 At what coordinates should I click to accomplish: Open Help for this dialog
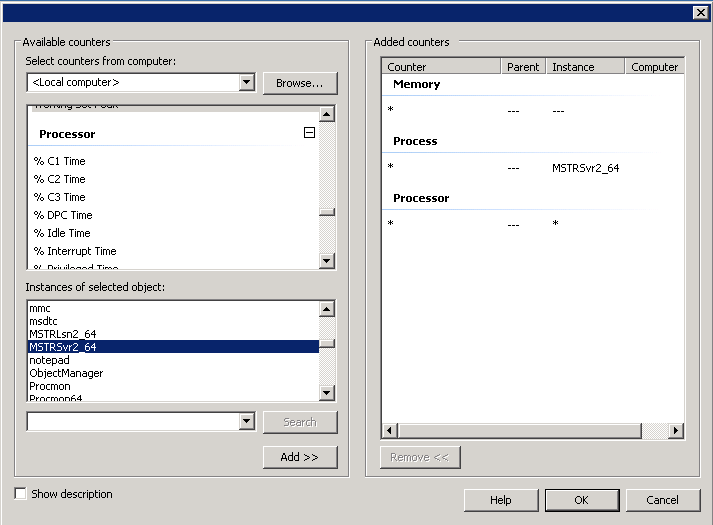coord(500,500)
